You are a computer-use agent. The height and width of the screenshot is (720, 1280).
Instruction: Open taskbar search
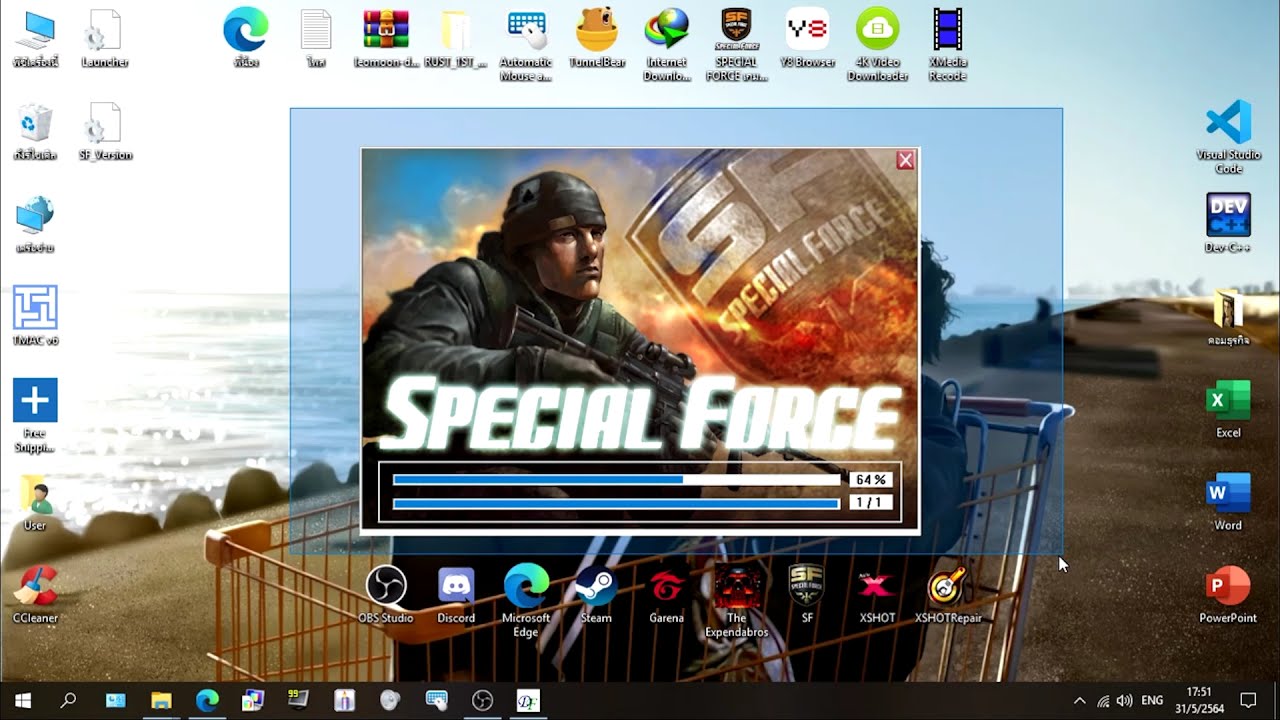[x=68, y=700]
